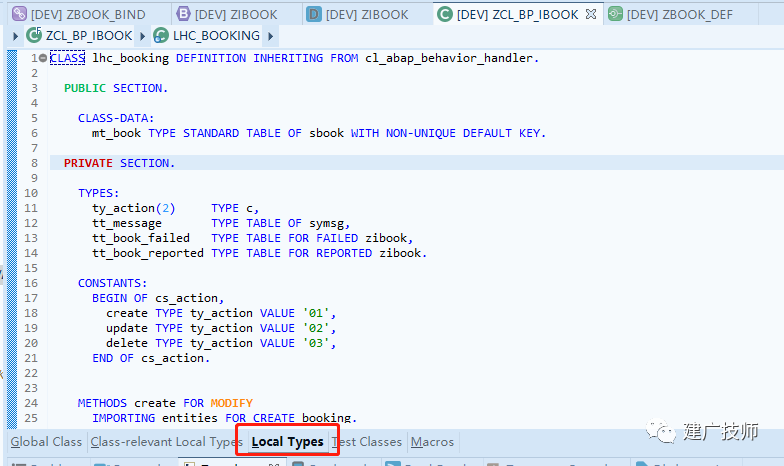Click sbook table name on line 6
784x466 pixels.
pyautogui.click(x=326, y=133)
